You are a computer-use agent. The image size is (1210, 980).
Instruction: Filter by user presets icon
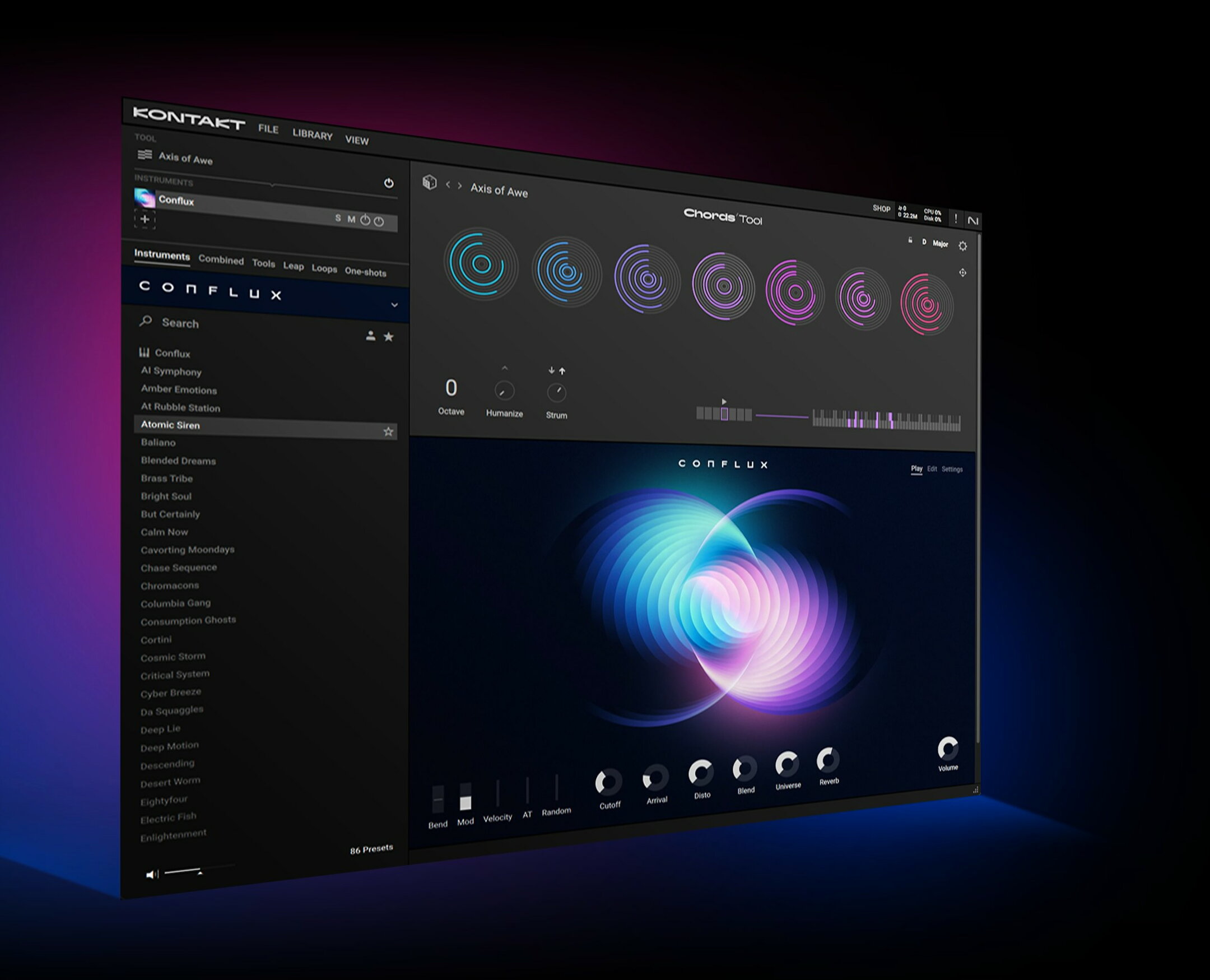(x=370, y=335)
